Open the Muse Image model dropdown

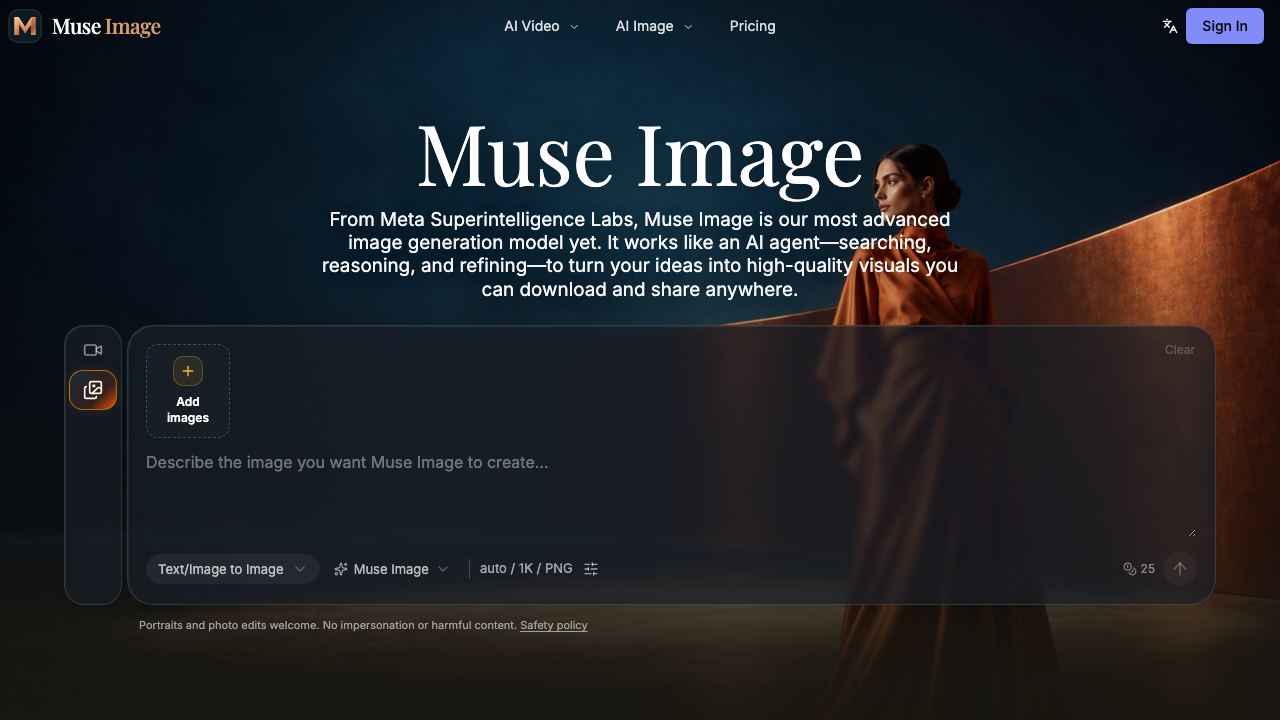tap(391, 569)
